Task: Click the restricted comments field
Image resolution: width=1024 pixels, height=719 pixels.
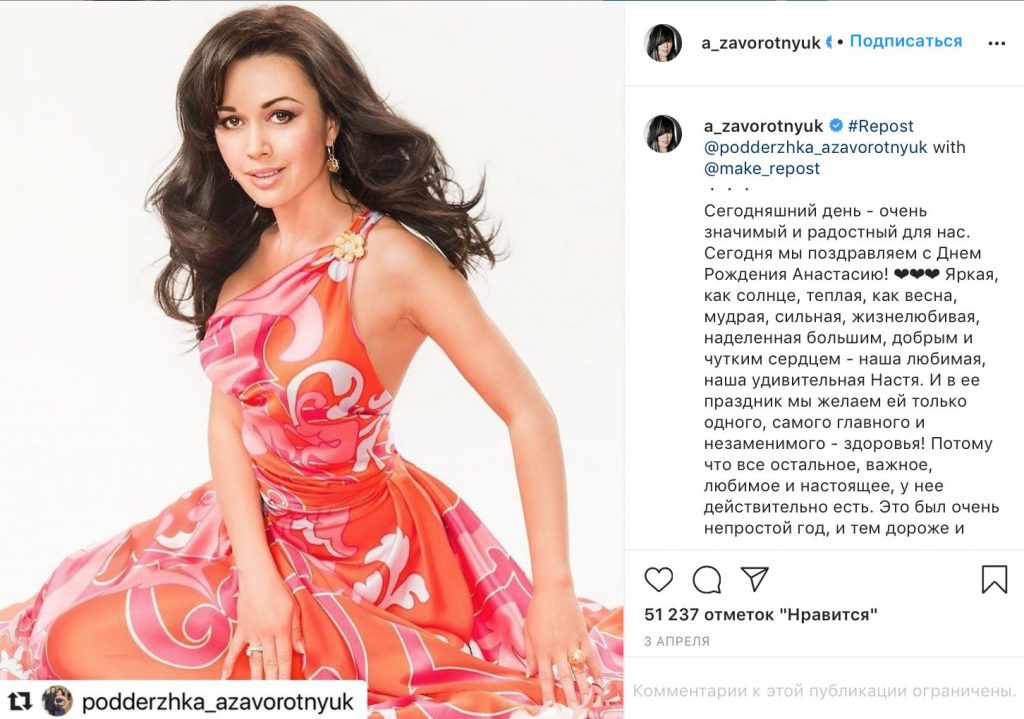Action: [824, 690]
